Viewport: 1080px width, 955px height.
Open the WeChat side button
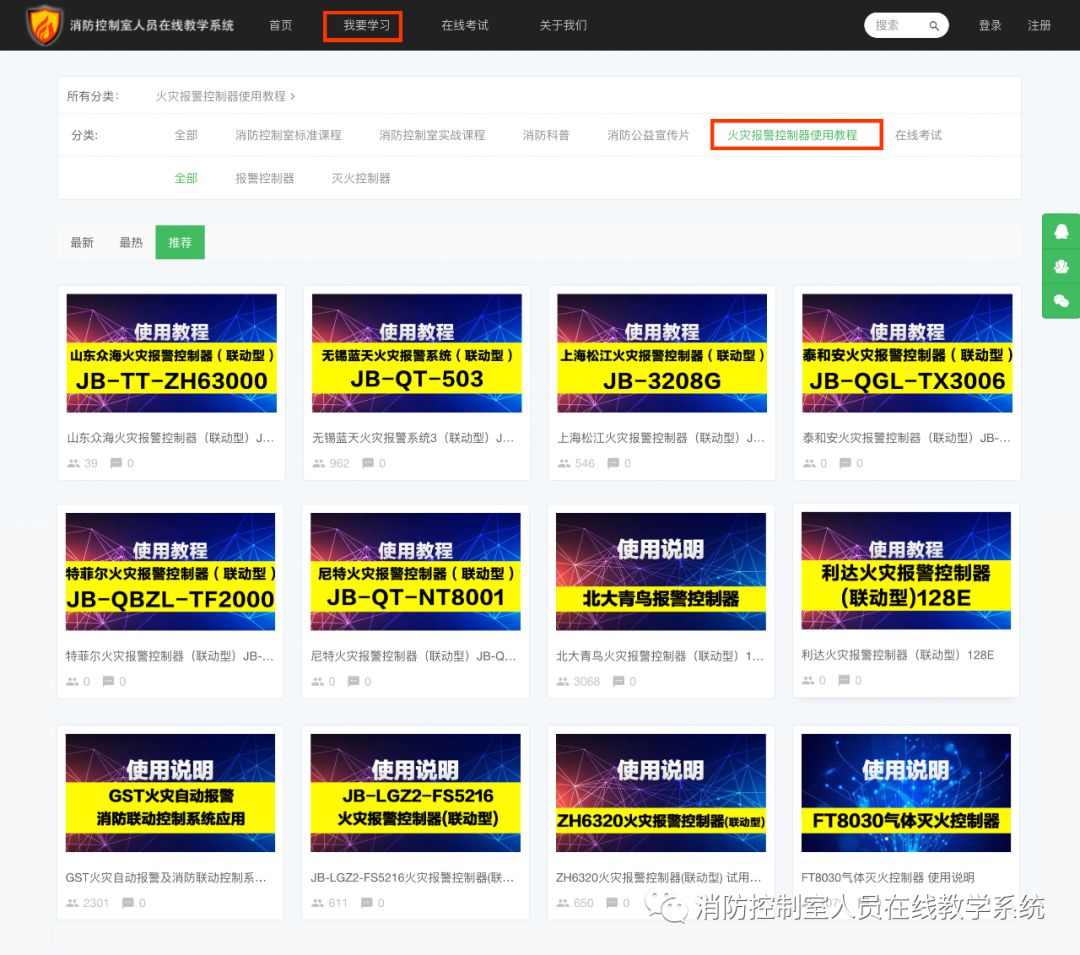pos(1061,300)
